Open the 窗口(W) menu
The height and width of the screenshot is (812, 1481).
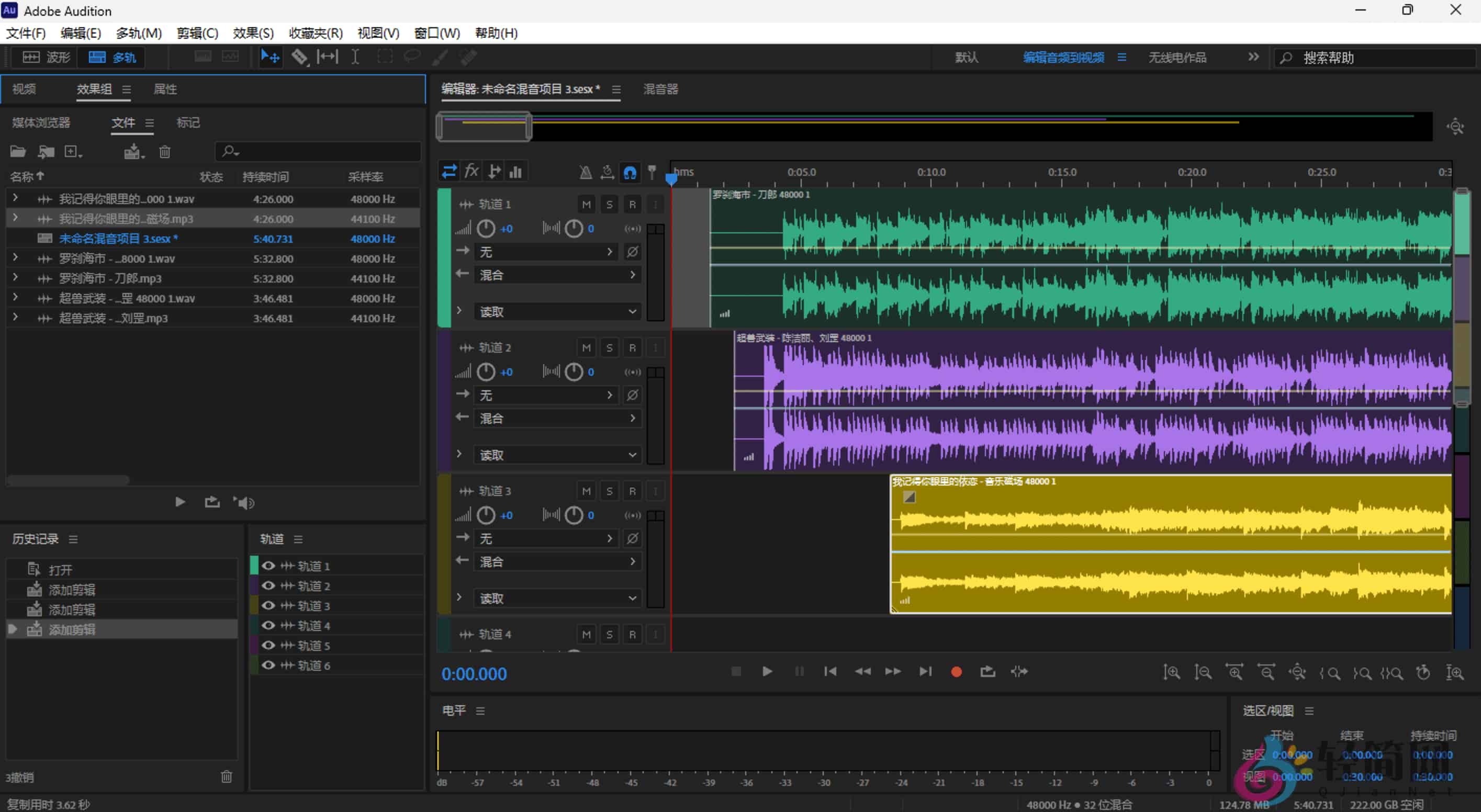coord(437,33)
